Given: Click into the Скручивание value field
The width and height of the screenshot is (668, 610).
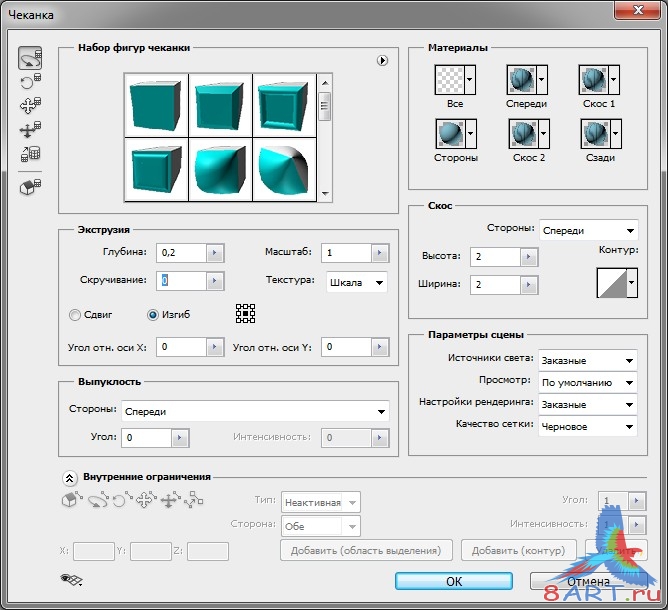Looking at the screenshot, I should (x=181, y=281).
